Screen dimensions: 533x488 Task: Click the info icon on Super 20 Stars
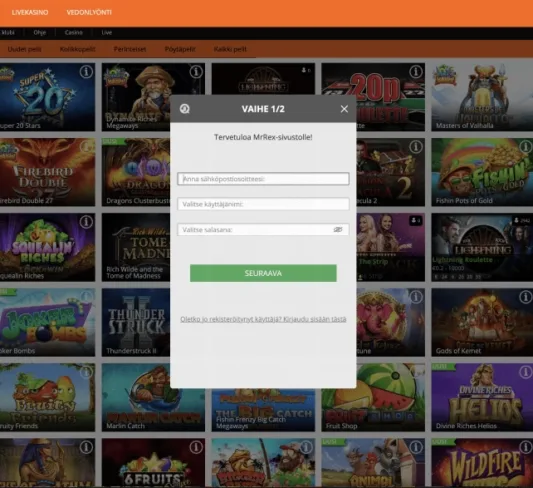click(x=86, y=72)
